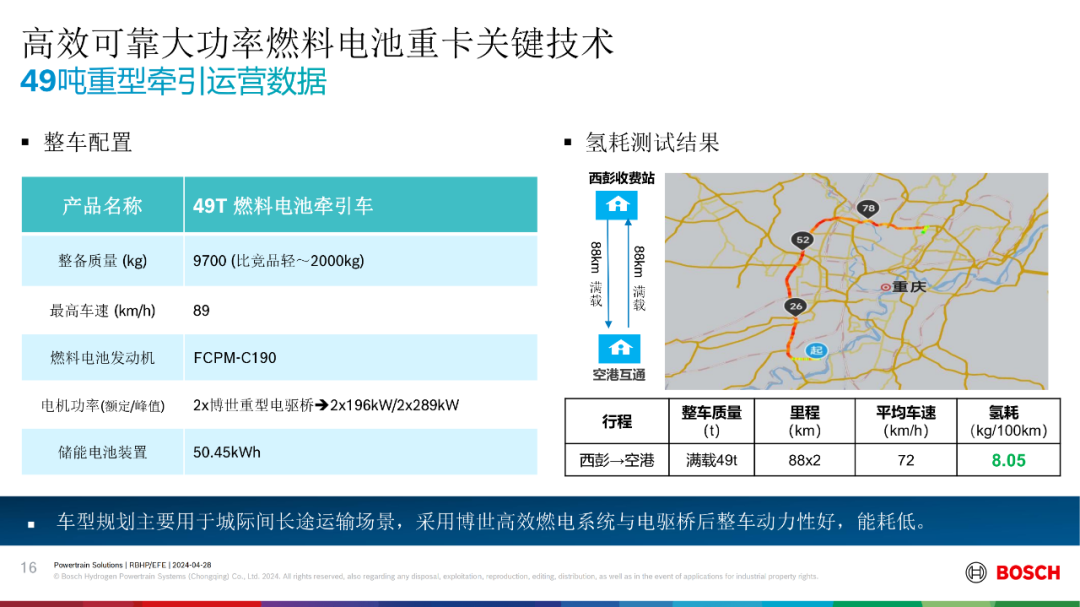Click the 重庆 city label on map
The image size is (1080, 607).
908,287
